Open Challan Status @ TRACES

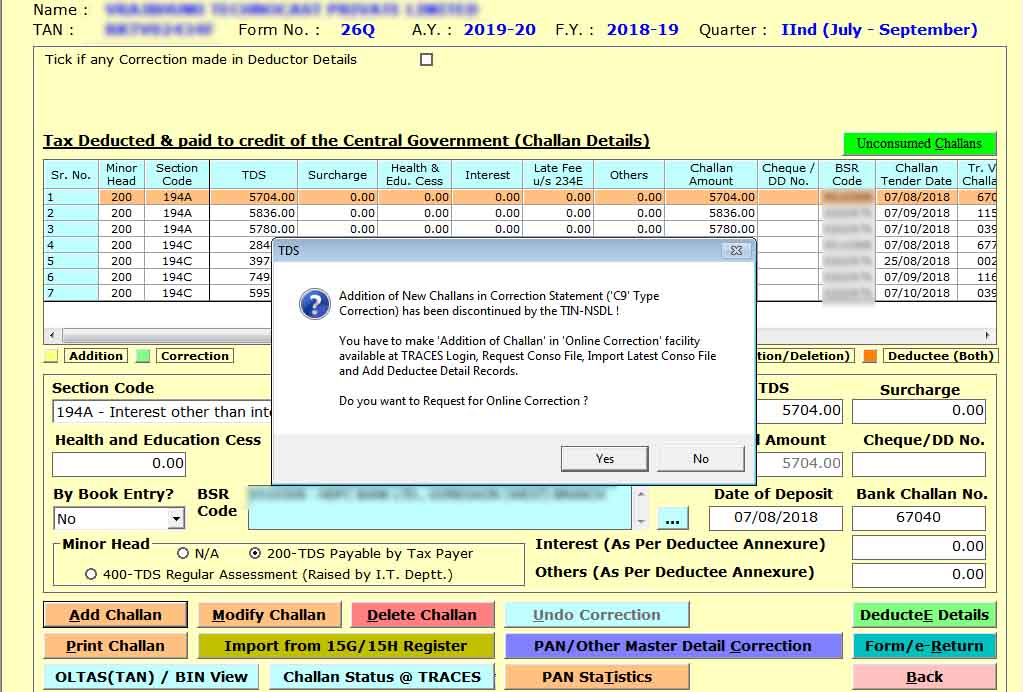coord(381,677)
